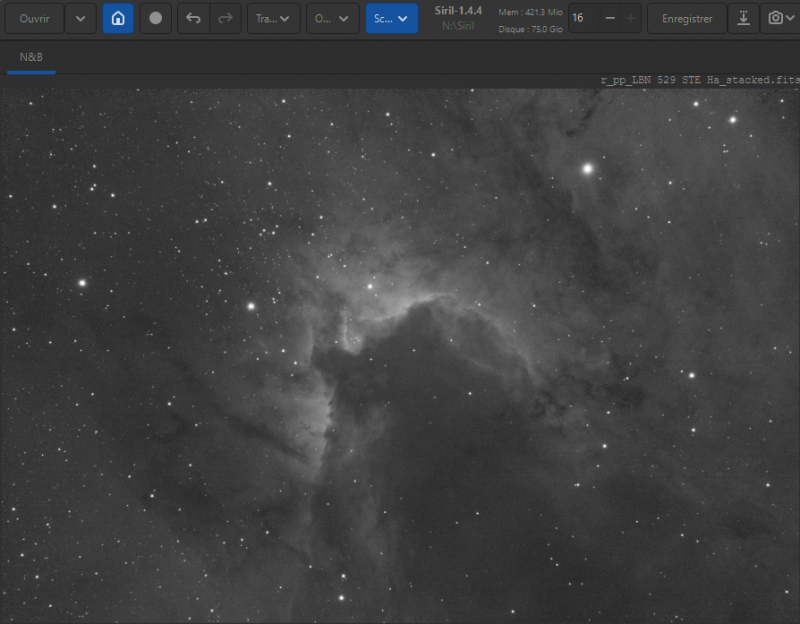800x624 pixels.
Task: Decrease thread count with minus button
Action: (x=610, y=18)
